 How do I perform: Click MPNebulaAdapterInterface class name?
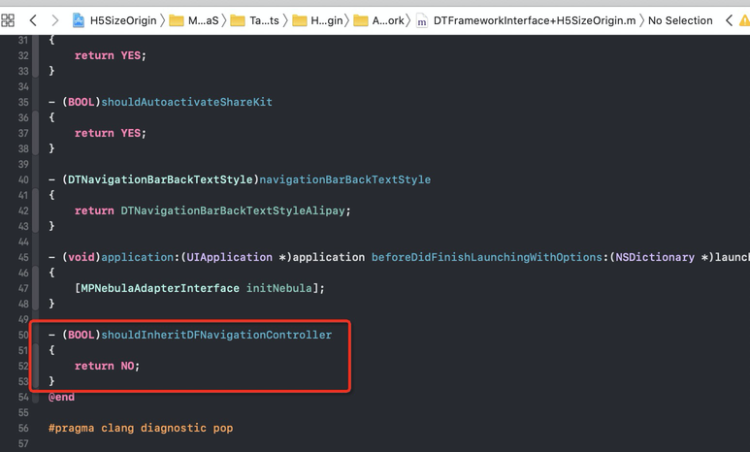tap(160, 288)
